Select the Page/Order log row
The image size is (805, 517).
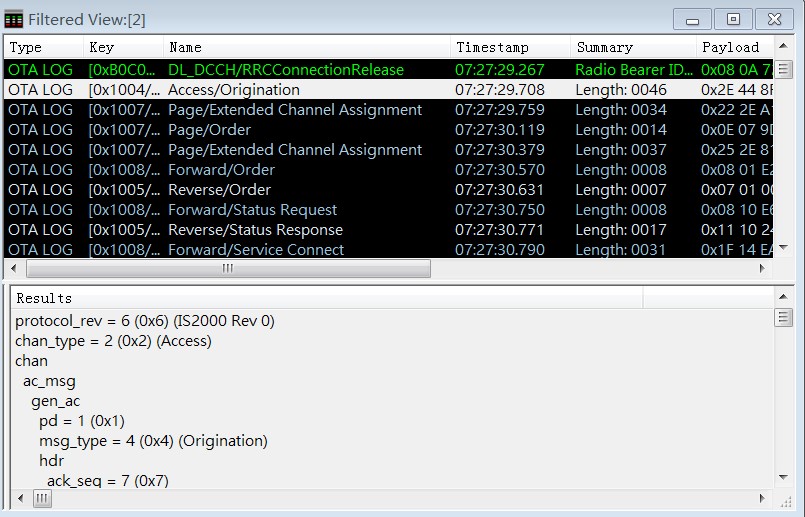pos(389,129)
